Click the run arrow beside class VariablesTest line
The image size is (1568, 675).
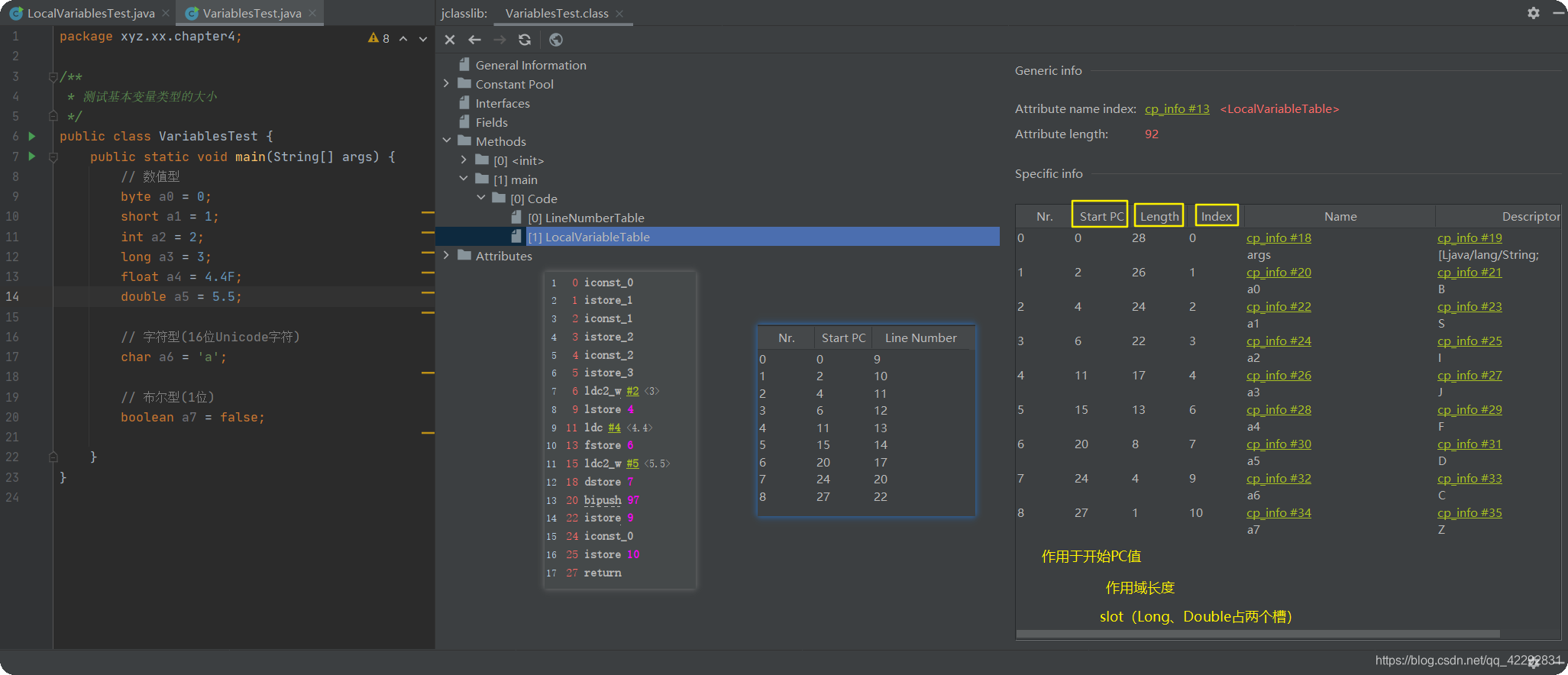32,136
